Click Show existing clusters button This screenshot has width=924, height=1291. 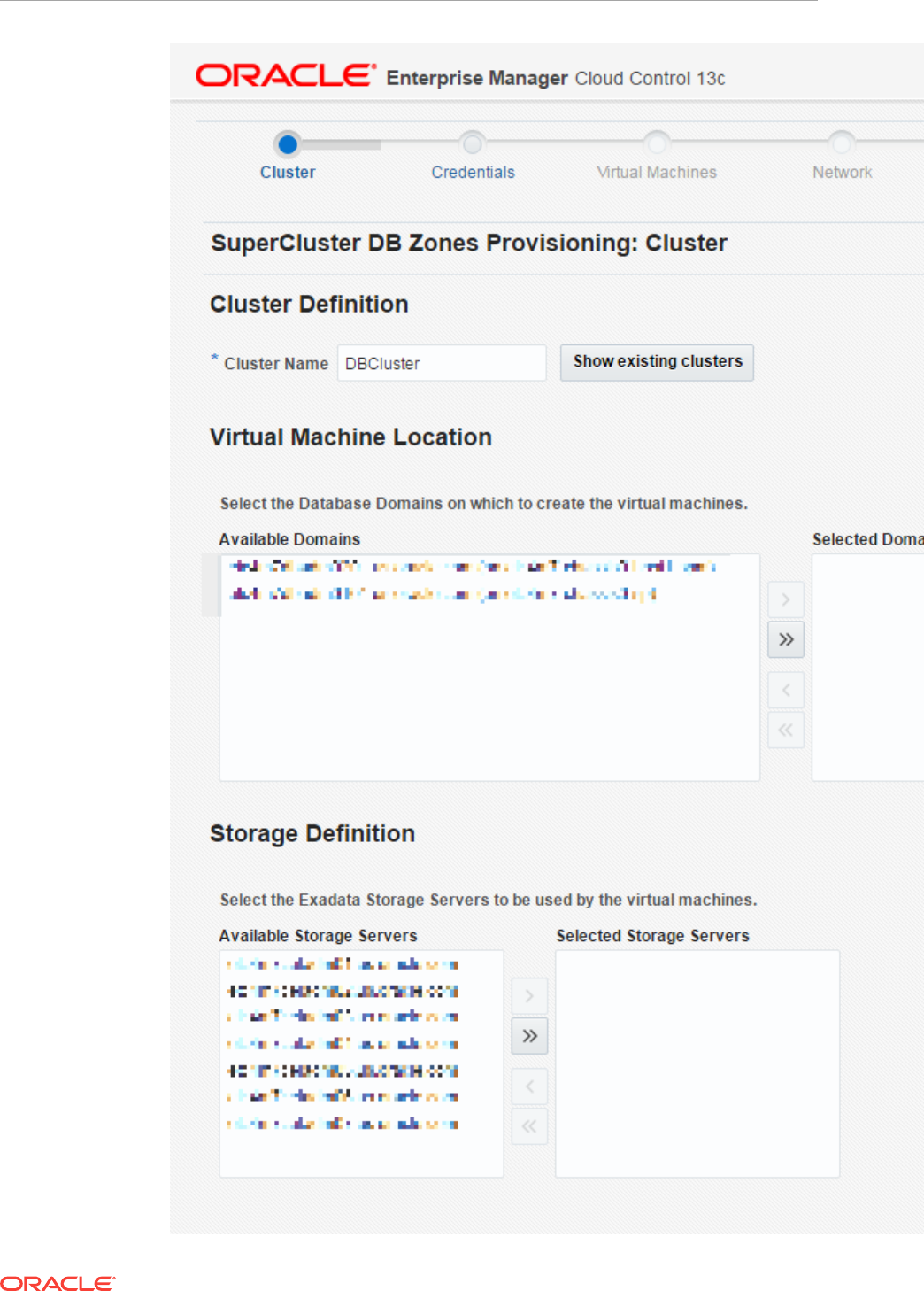tap(657, 362)
